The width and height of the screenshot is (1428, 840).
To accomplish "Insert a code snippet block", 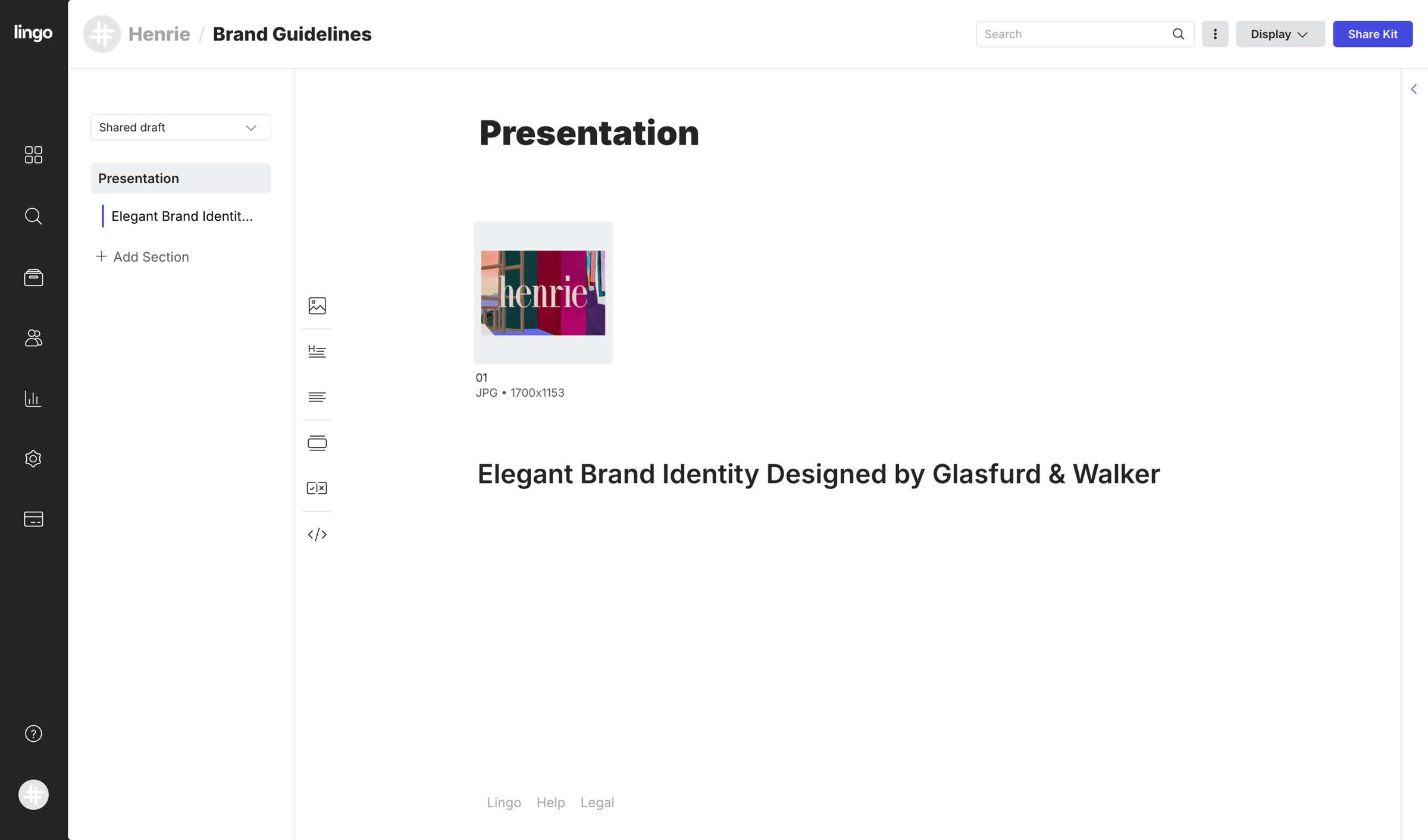I will tap(317, 534).
